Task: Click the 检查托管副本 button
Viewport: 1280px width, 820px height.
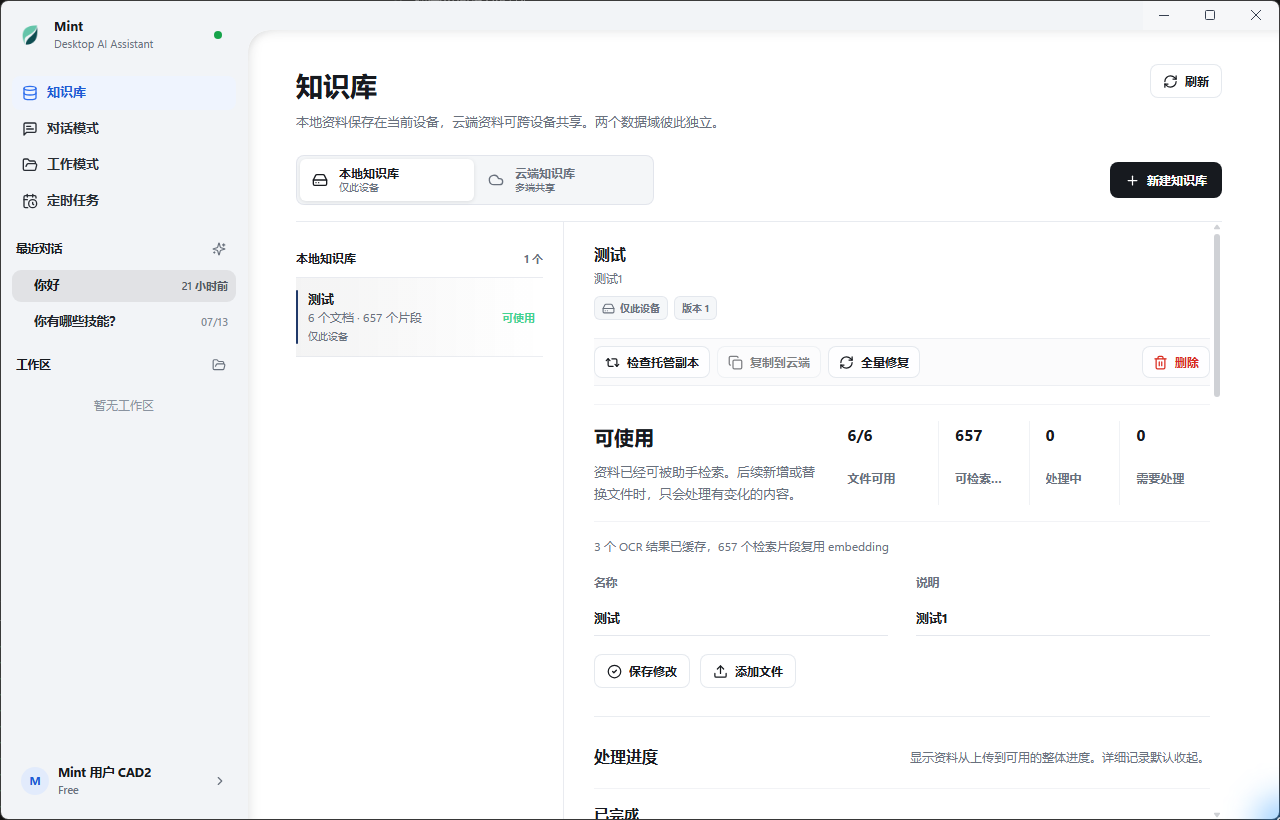Action: click(652, 362)
